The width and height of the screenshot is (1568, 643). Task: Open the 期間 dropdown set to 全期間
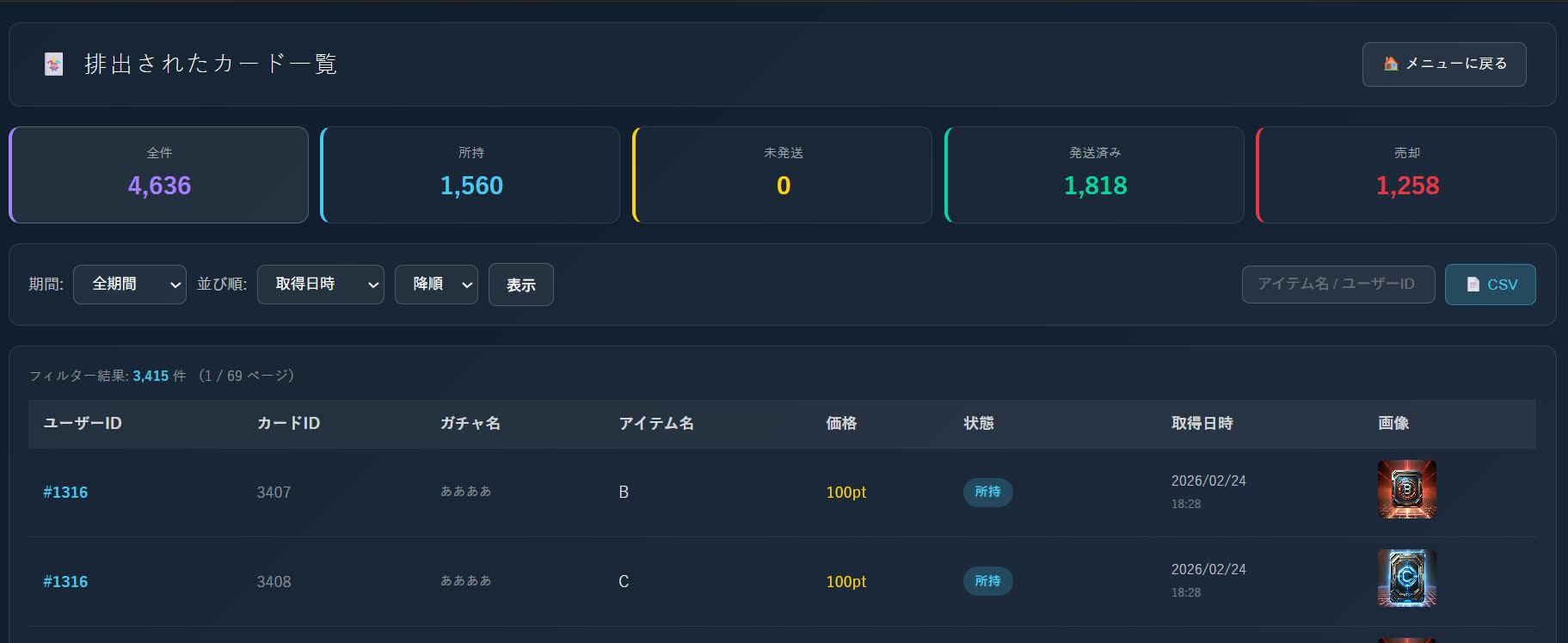(130, 285)
